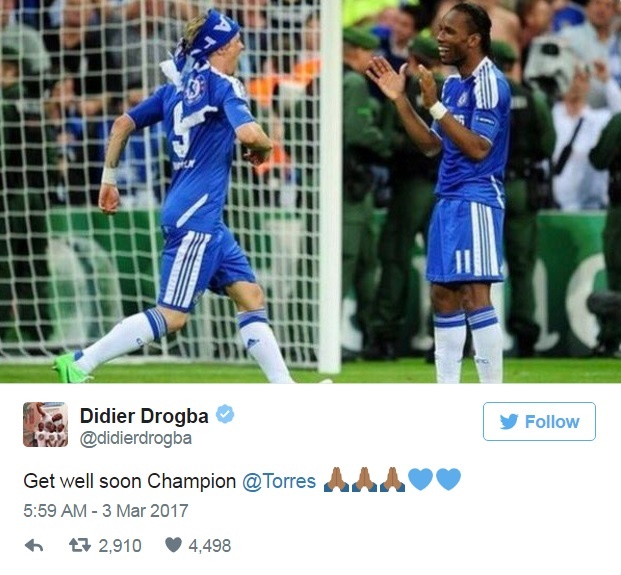Click Drogba's profile avatar thumbnail
The height and width of the screenshot is (575, 621).
click(46, 425)
